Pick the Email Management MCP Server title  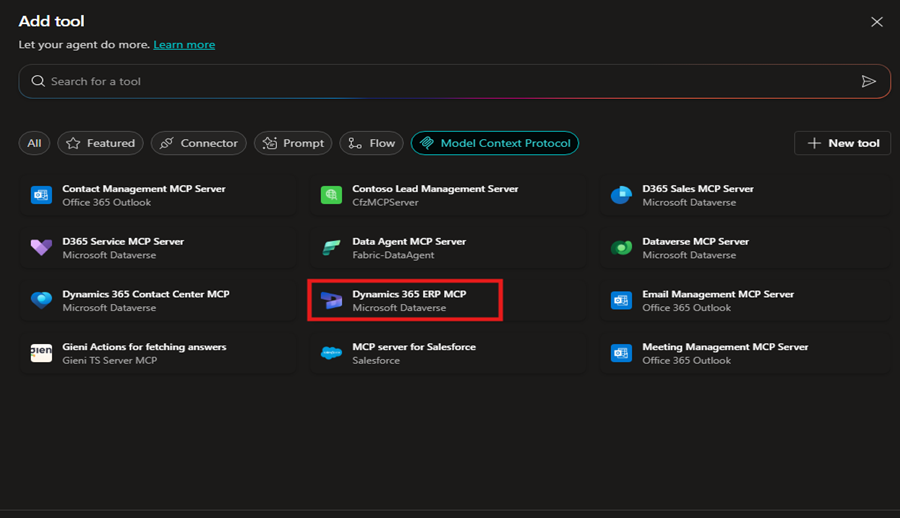point(717,294)
